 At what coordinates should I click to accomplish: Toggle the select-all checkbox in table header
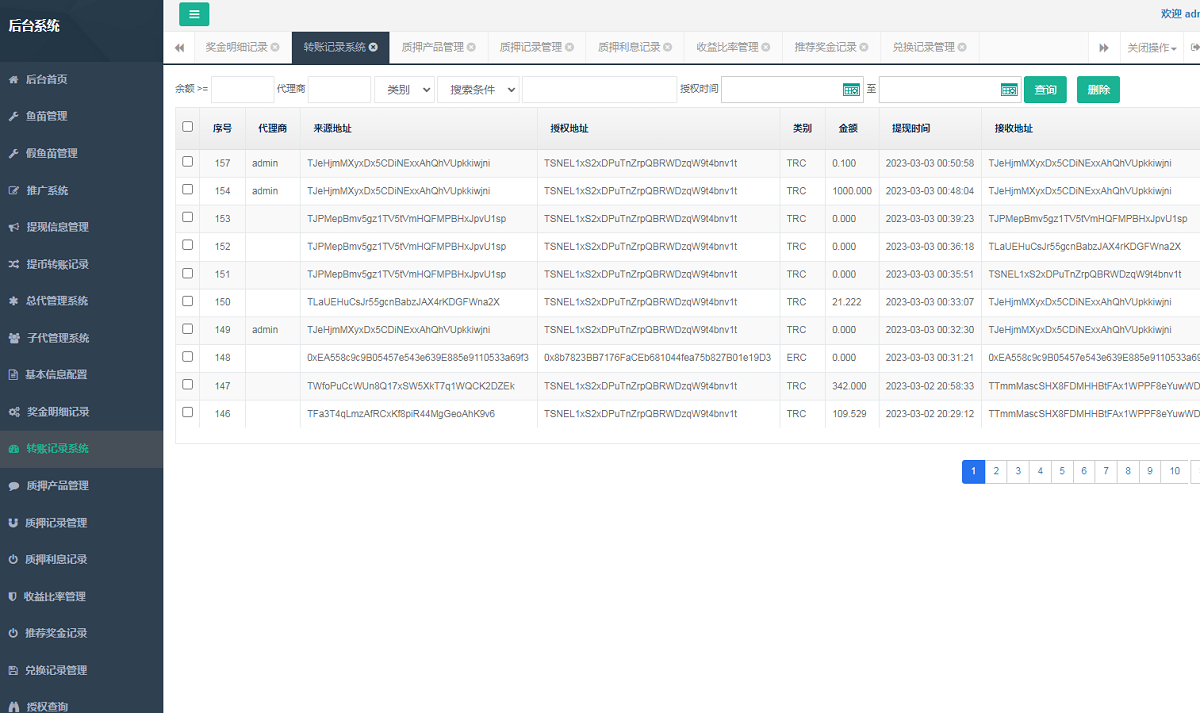pos(187,127)
